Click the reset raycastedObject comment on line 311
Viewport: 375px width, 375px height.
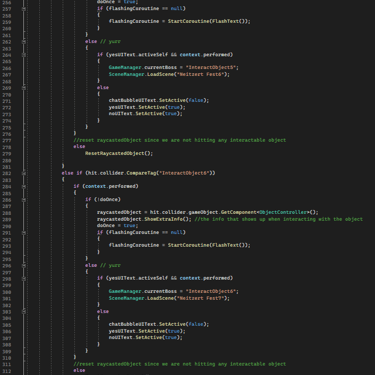pos(180,364)
